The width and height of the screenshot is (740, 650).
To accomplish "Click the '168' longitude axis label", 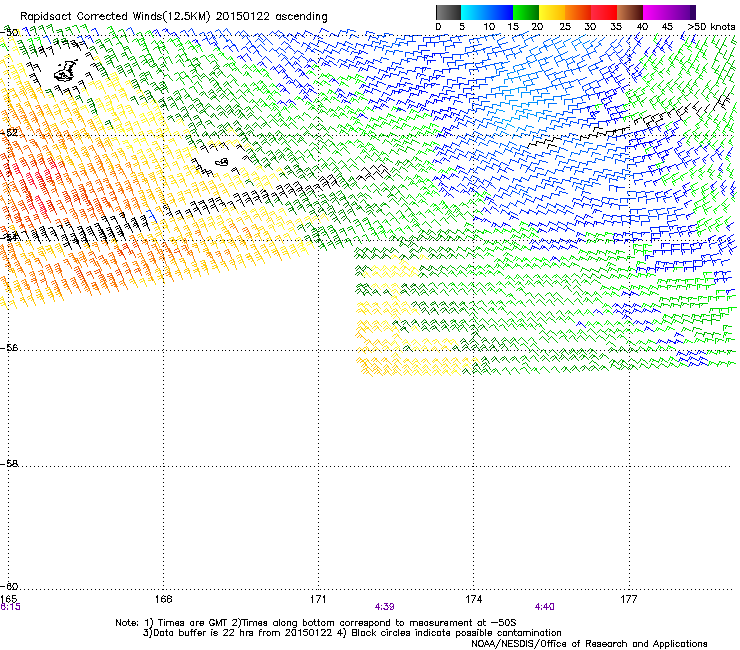I will [163, 599].
